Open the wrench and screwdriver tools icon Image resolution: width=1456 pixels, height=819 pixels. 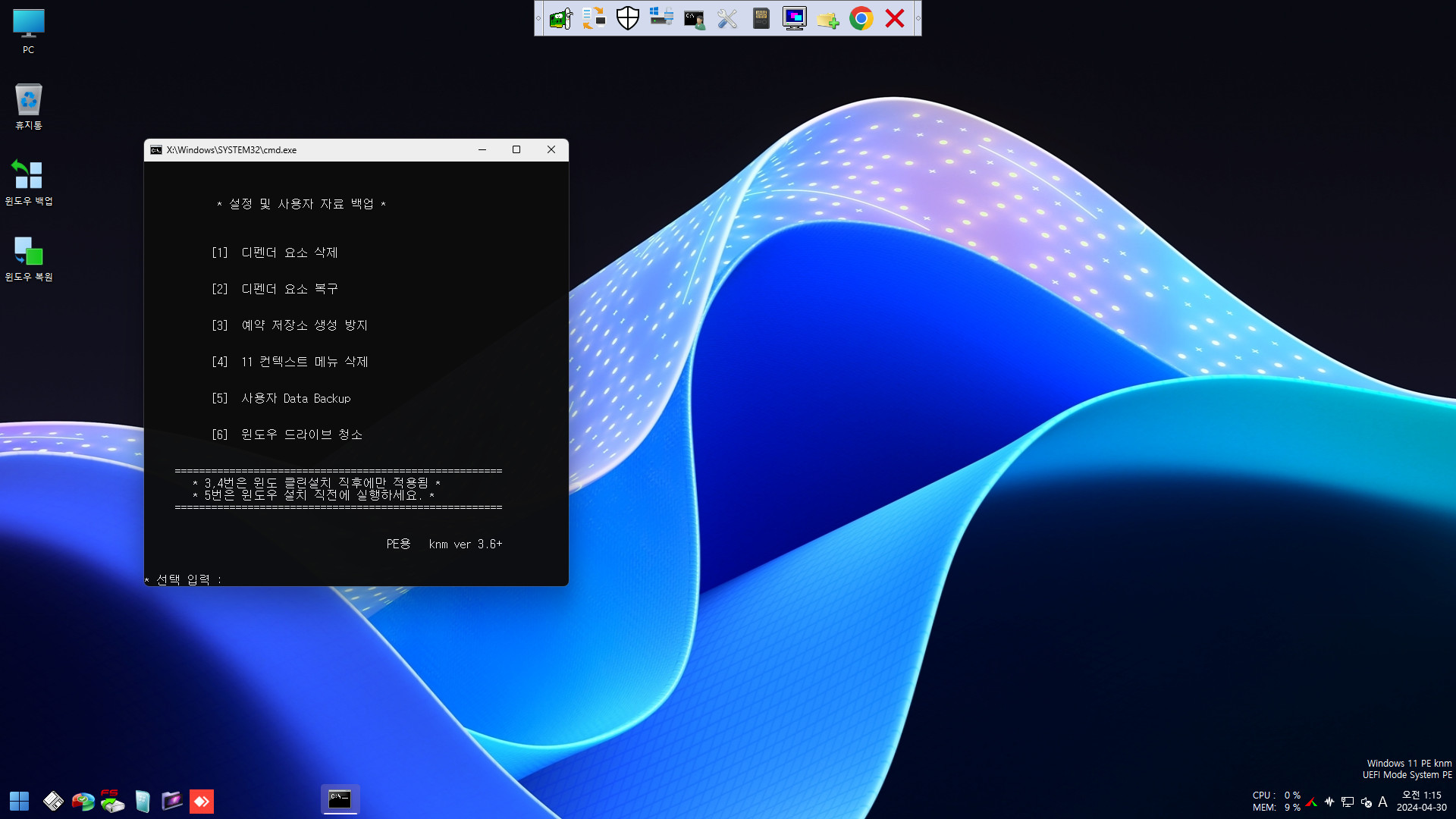727,18
